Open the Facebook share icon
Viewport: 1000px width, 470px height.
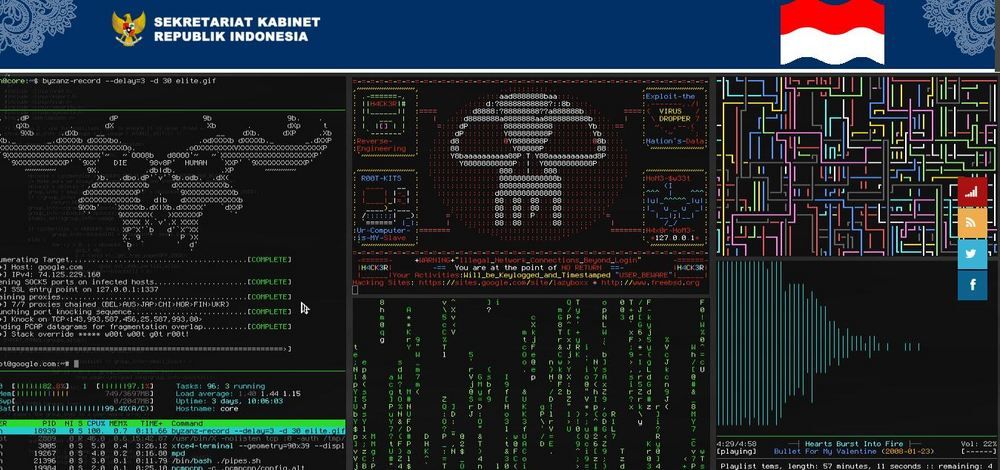971,284
